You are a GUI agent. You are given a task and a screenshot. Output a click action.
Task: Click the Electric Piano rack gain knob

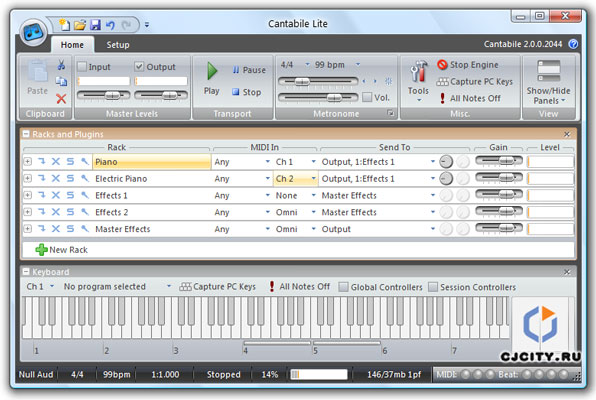(446, 178)
